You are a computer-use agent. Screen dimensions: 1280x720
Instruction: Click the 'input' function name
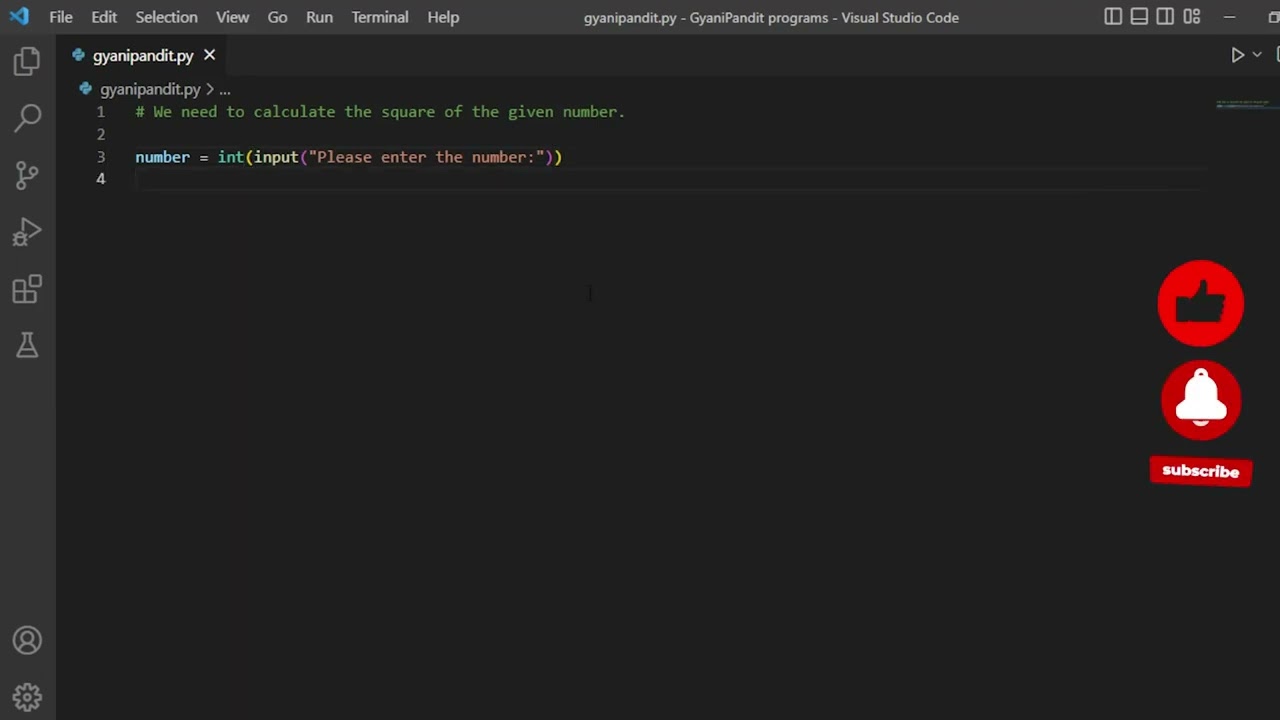click(x=276, y=157)
